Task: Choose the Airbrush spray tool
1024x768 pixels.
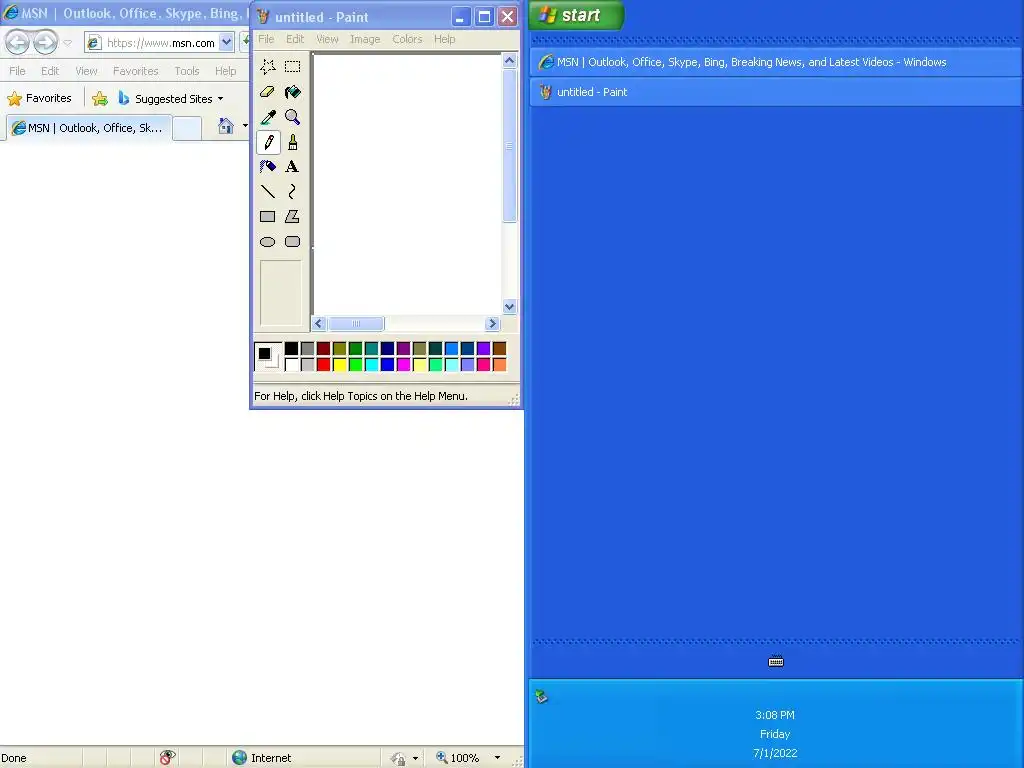Action: pos(268,167)
